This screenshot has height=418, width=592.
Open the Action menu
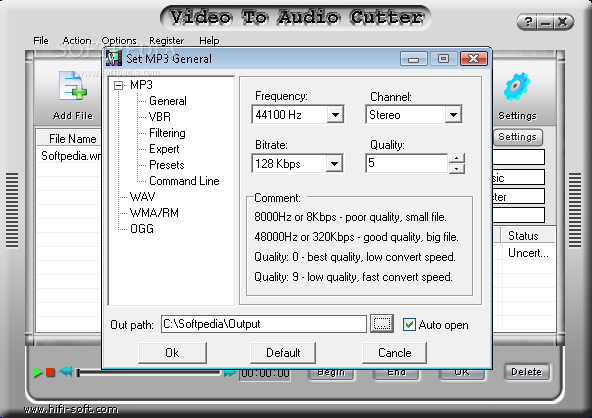point(77,40)
